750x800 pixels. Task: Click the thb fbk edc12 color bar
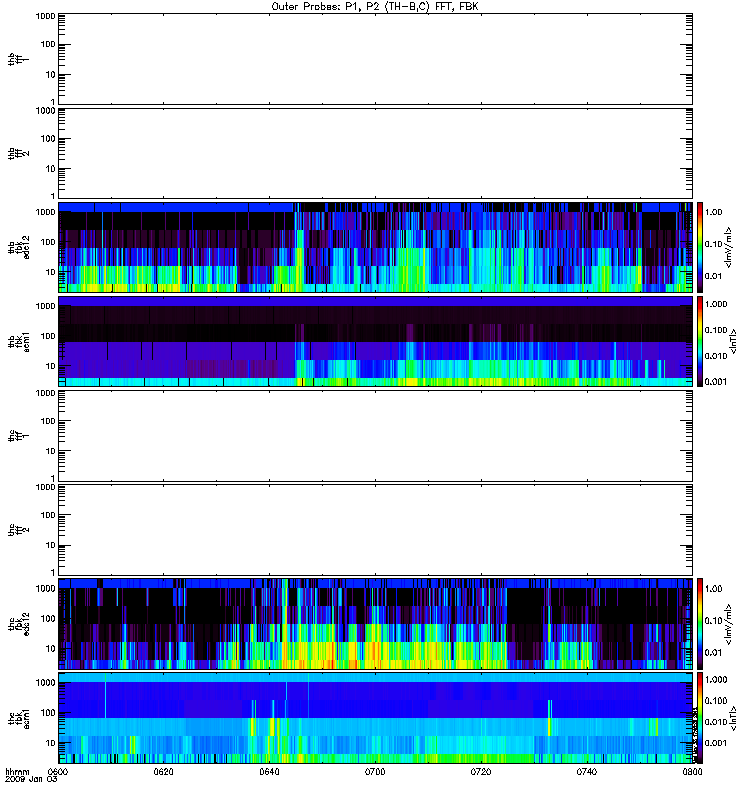[699, 247]
